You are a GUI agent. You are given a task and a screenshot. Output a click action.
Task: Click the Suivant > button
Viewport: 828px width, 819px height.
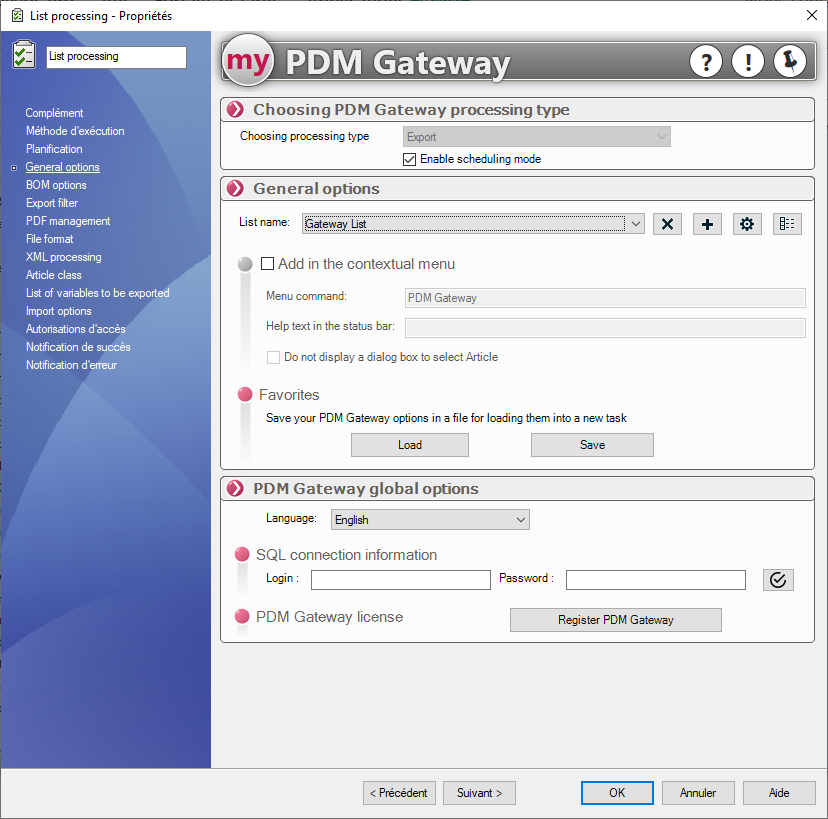click(x=479, y=793)
